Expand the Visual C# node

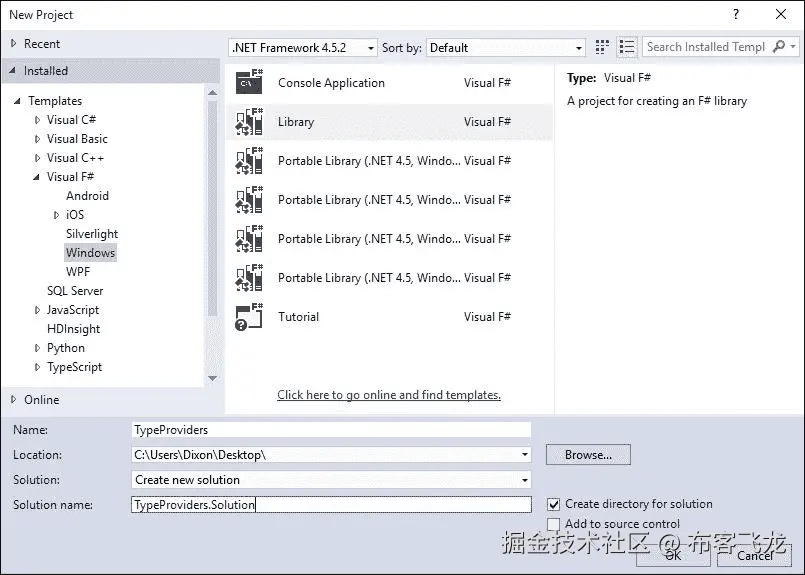tap(37, 120)
